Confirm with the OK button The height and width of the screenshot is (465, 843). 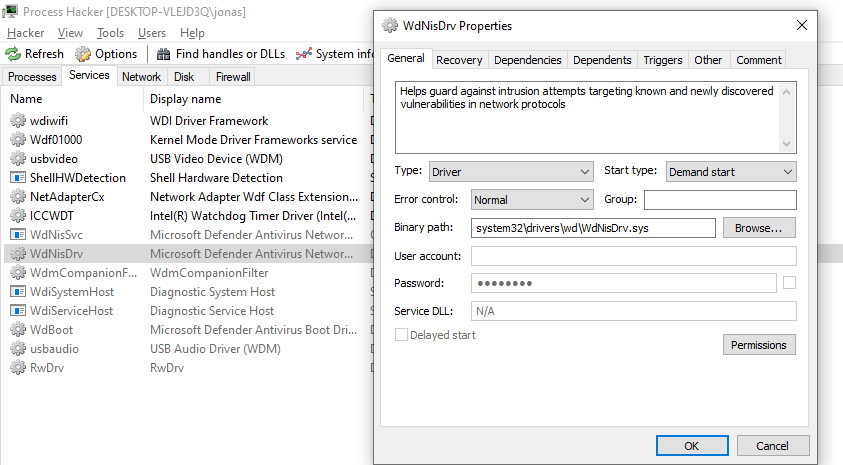click(692, 446)
